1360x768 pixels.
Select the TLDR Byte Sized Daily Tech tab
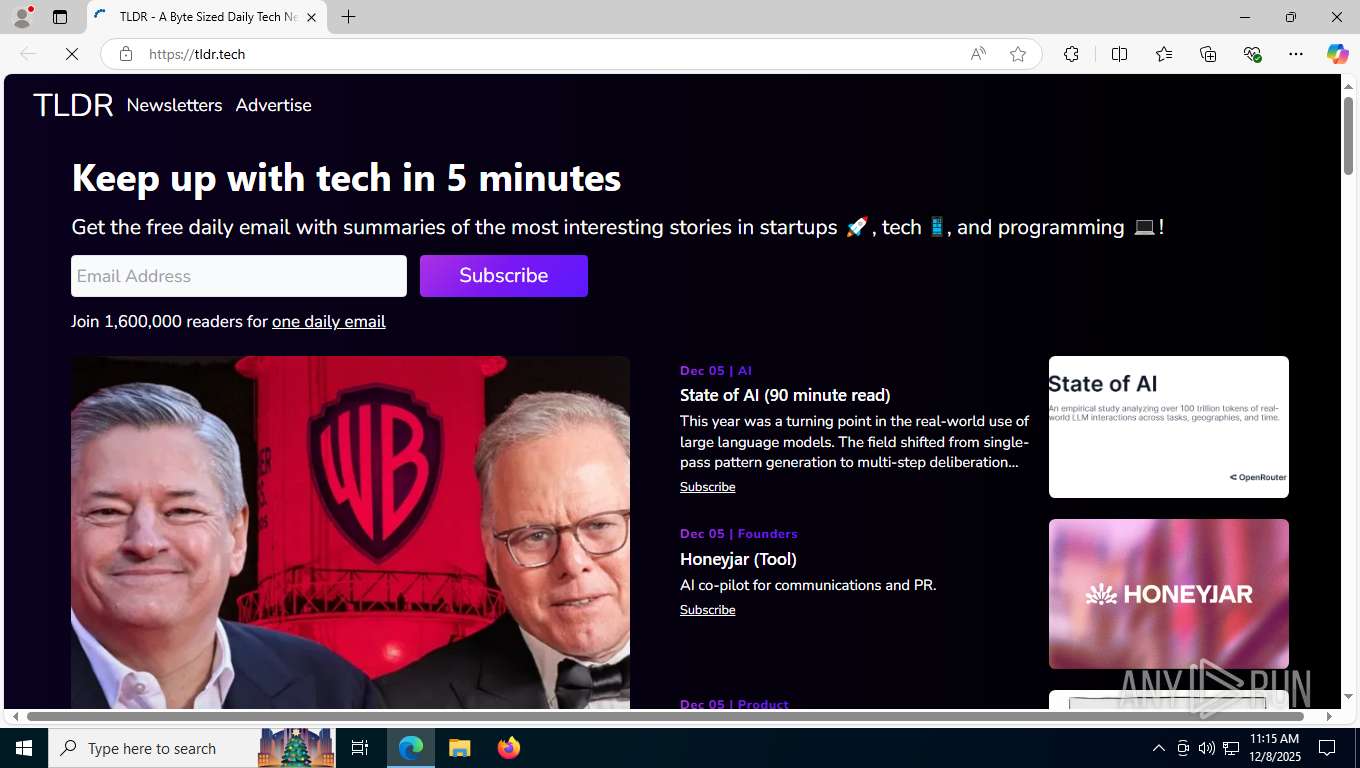207,17
